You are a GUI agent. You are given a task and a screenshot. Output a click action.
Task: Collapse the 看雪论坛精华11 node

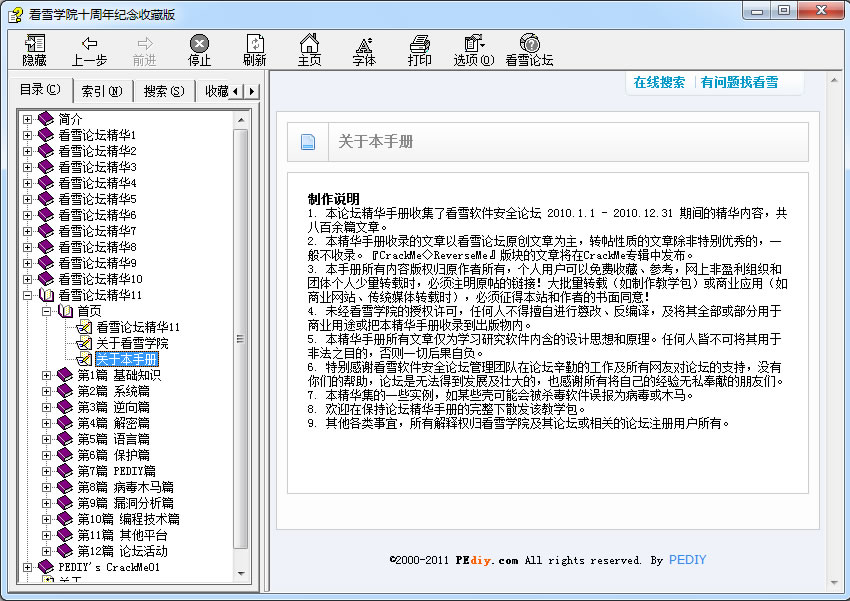tap(28, 295)
